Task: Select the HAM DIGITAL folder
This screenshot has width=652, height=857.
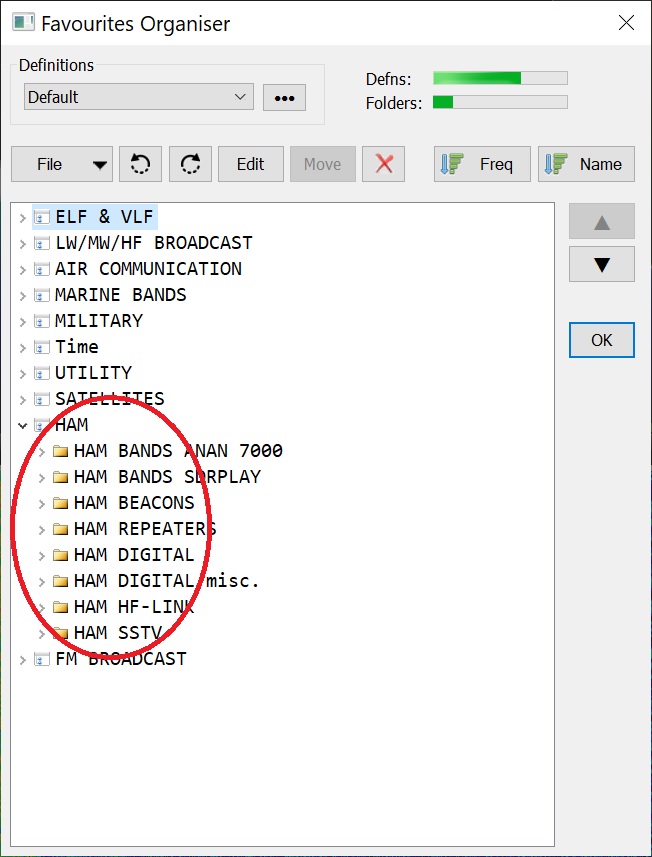Action: pos(133,555)
